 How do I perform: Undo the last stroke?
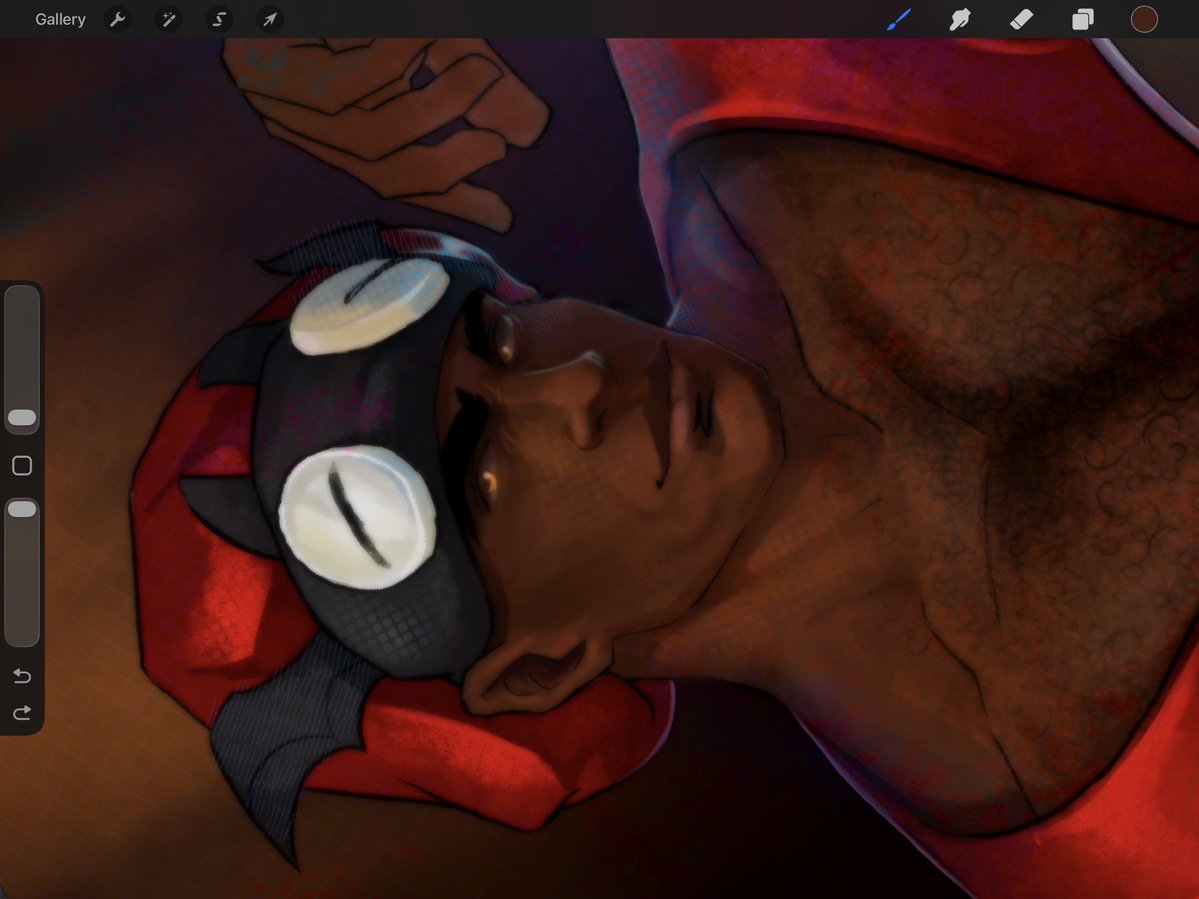[22, 676]
